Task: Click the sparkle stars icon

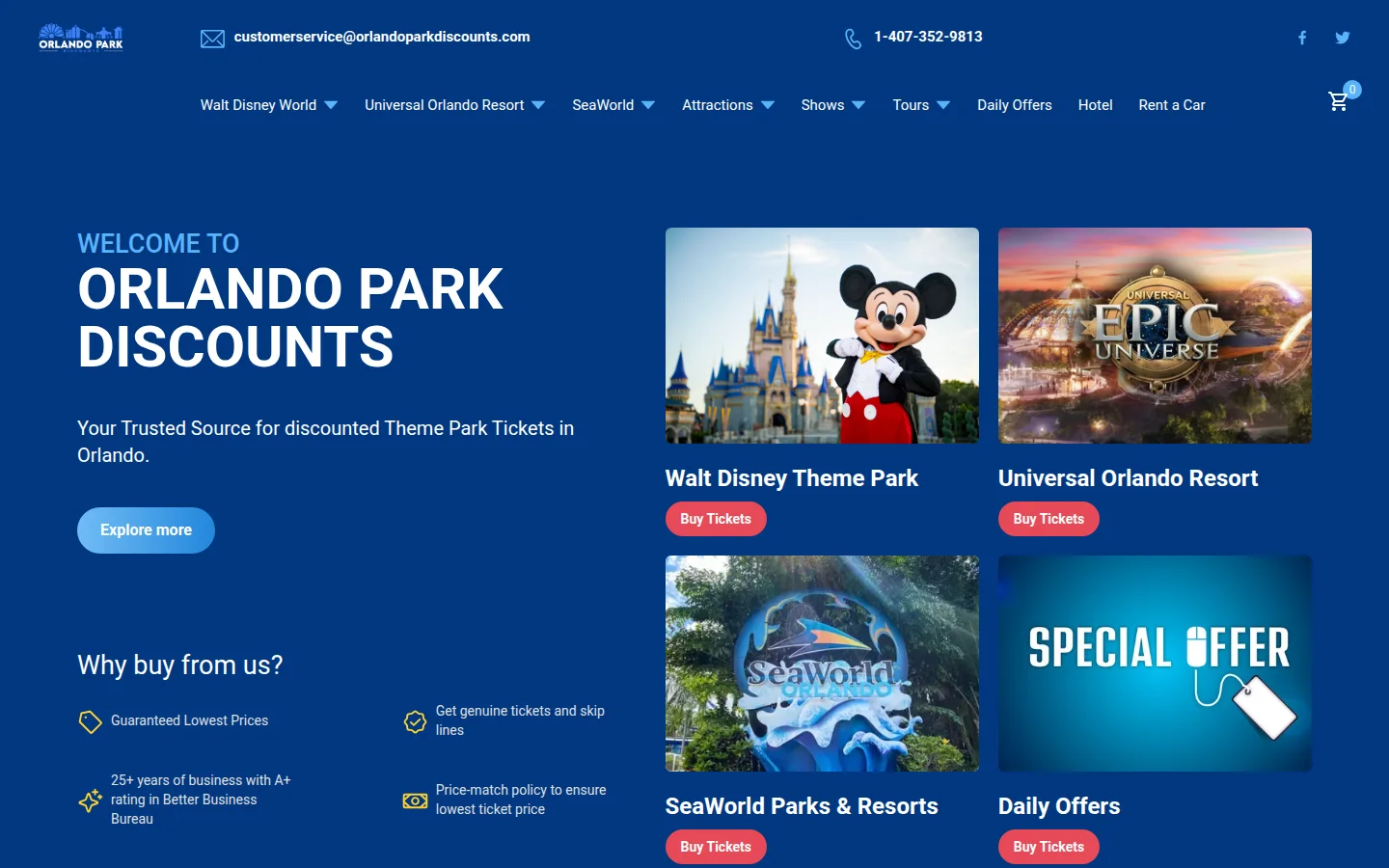Action: pos(90,800)
